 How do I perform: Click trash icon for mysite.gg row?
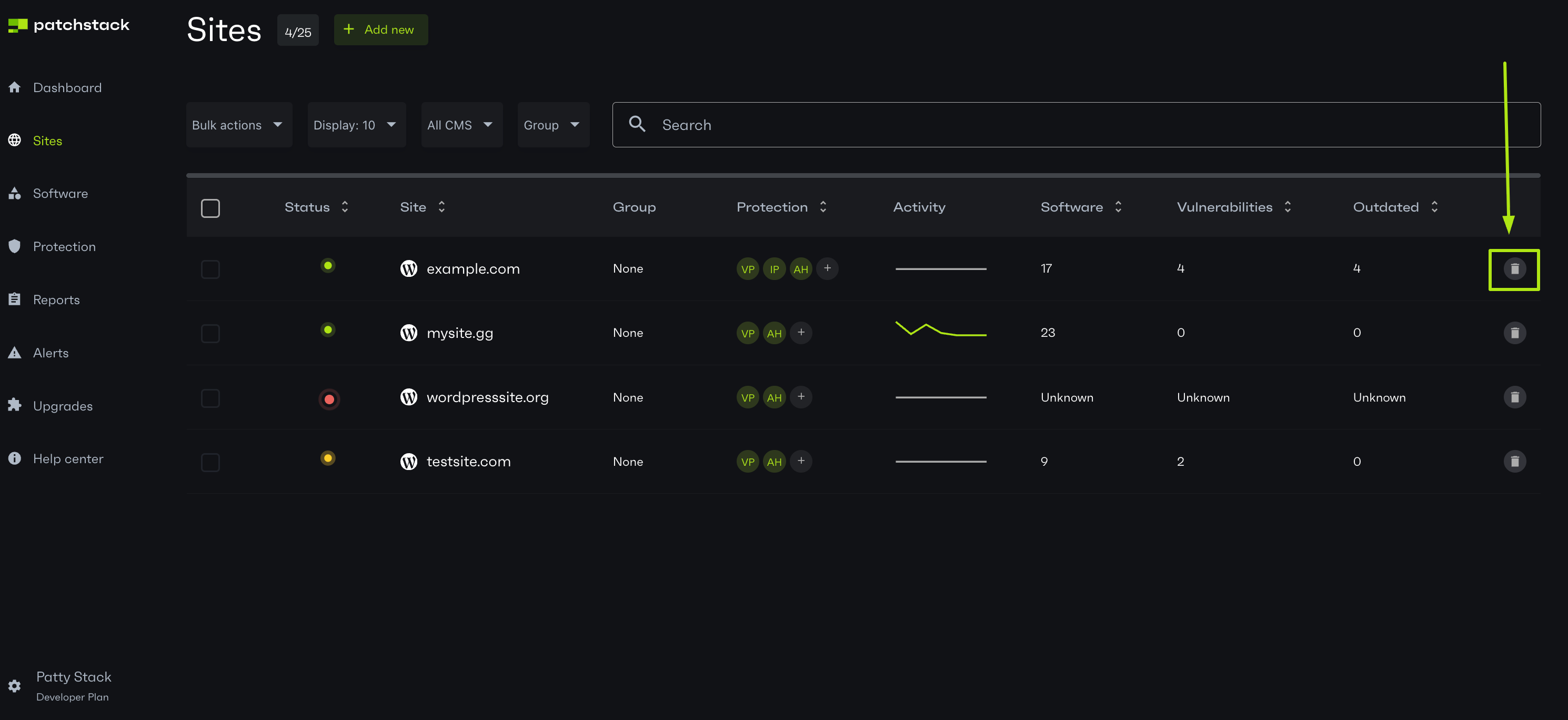1514,333
